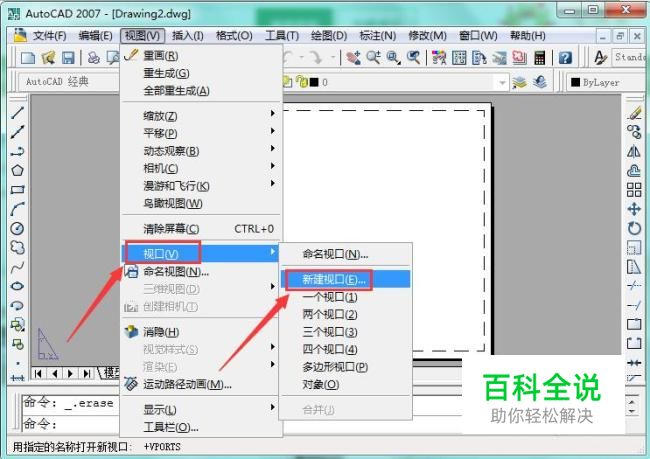Select the Circle tool
The width and height of the screenshot is (650, 459).
17,228
